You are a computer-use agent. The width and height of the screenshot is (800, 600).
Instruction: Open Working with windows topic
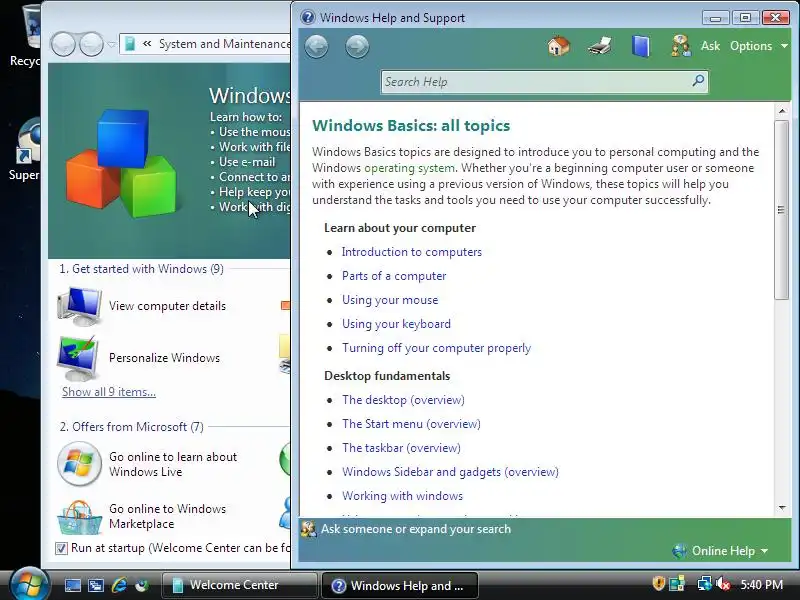pos(402,496)
